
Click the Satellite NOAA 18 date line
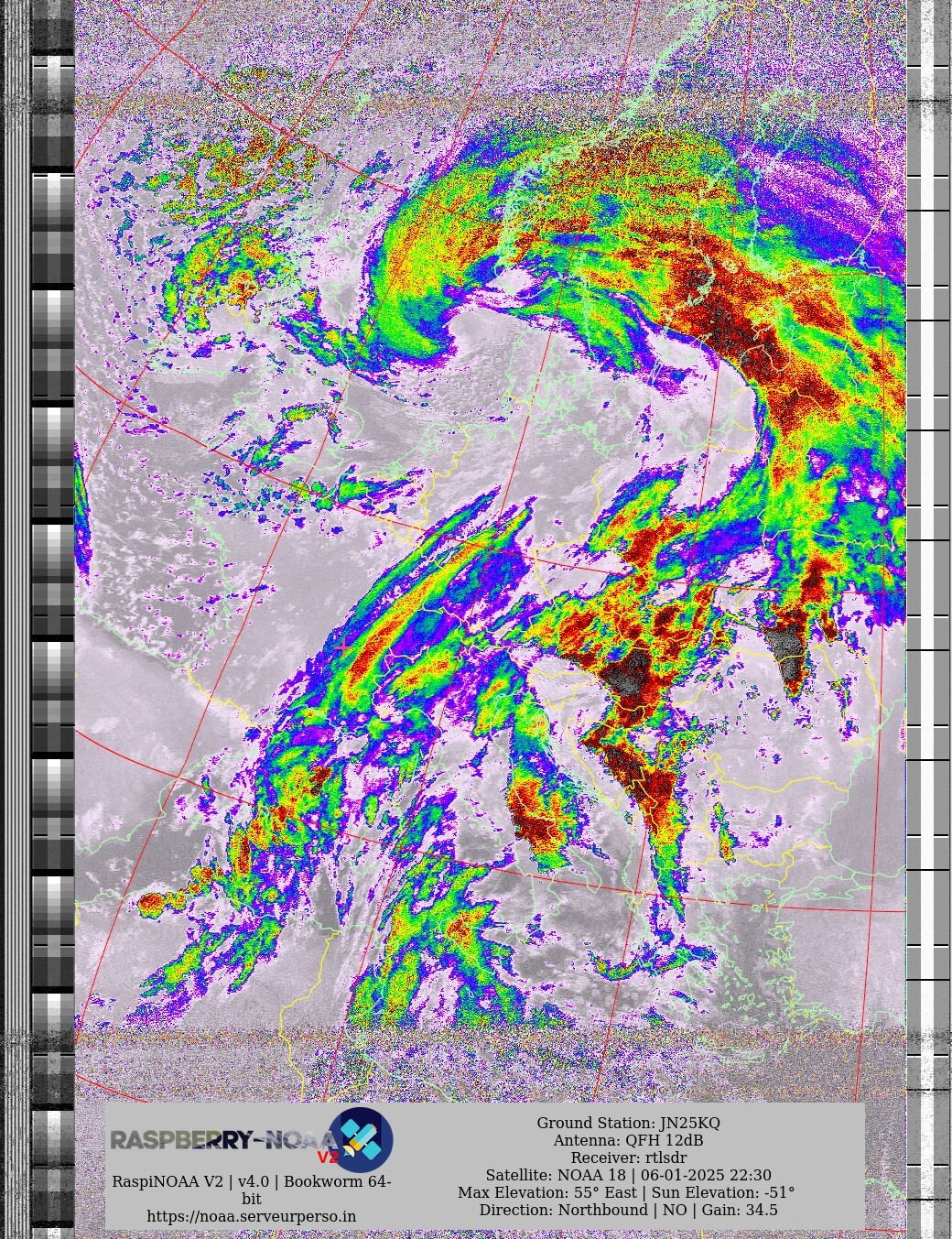coord(628,1175)
